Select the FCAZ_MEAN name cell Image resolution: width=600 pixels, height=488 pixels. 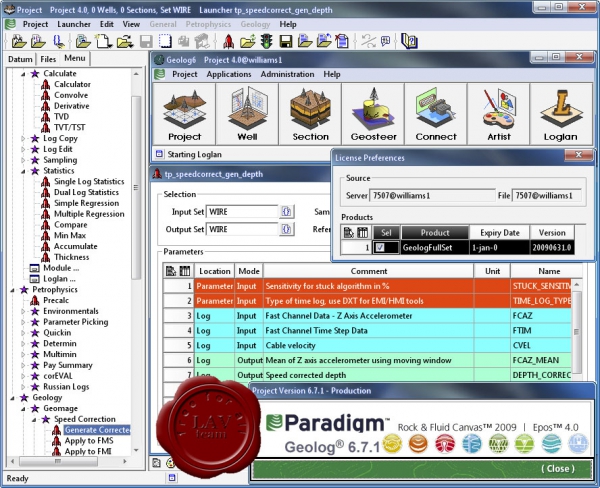[541, 360]
